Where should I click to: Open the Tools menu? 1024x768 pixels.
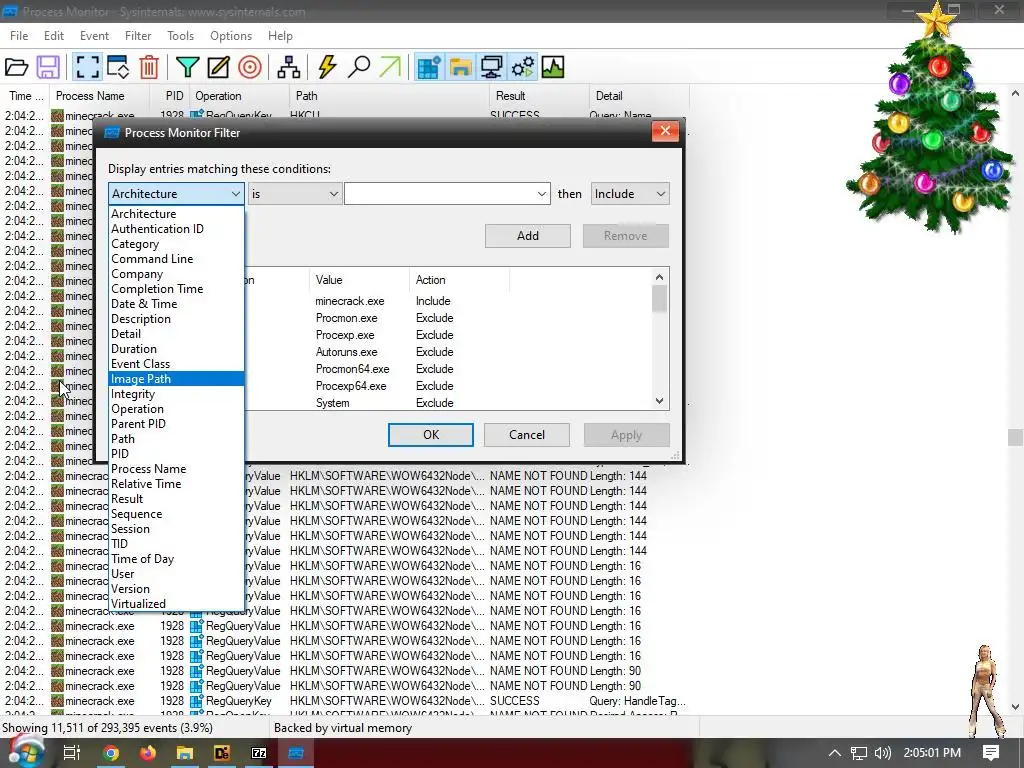click(x=180, y=36)
